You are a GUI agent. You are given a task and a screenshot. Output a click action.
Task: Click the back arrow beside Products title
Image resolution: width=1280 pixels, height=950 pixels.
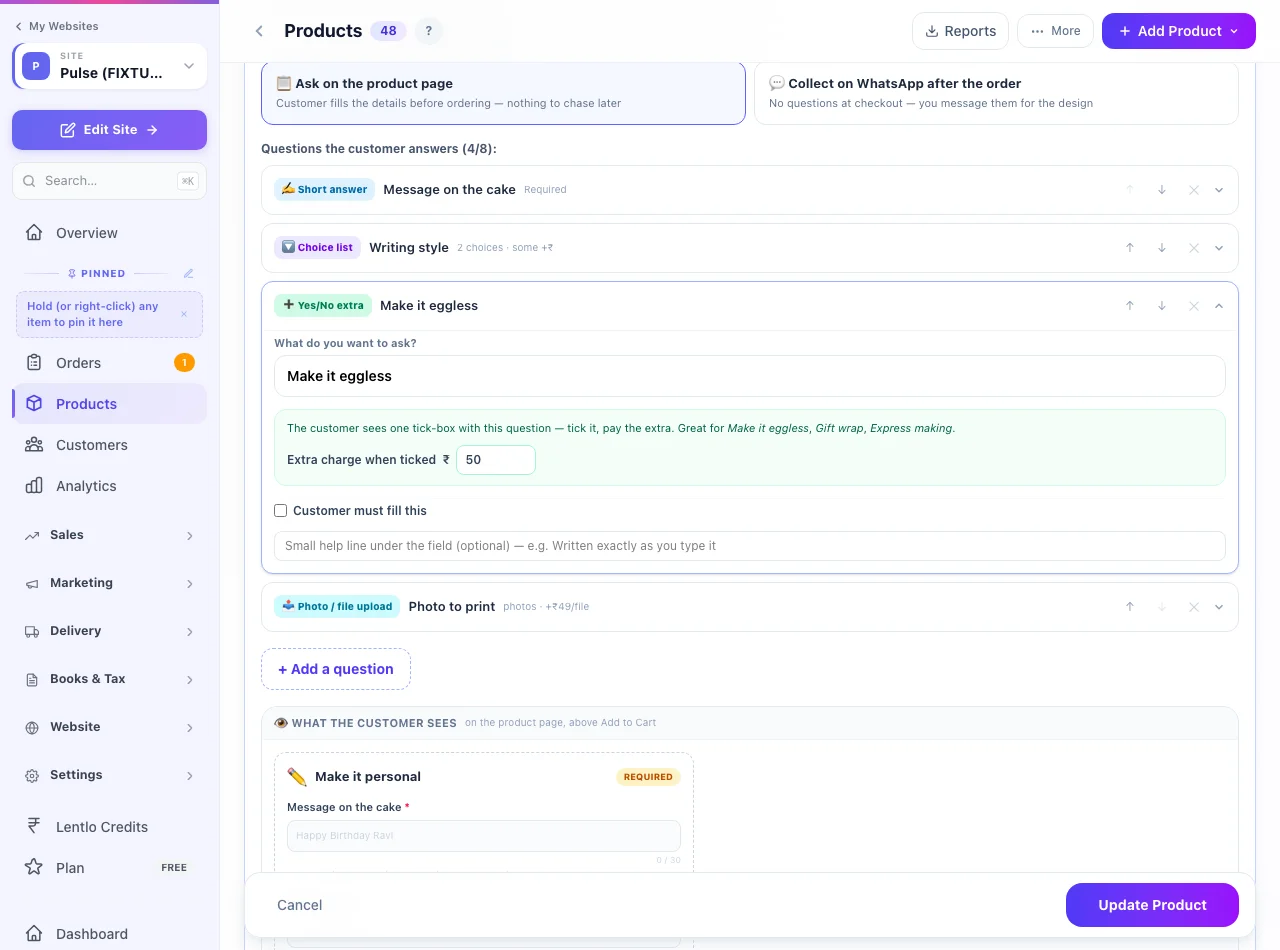click(259, 31)
